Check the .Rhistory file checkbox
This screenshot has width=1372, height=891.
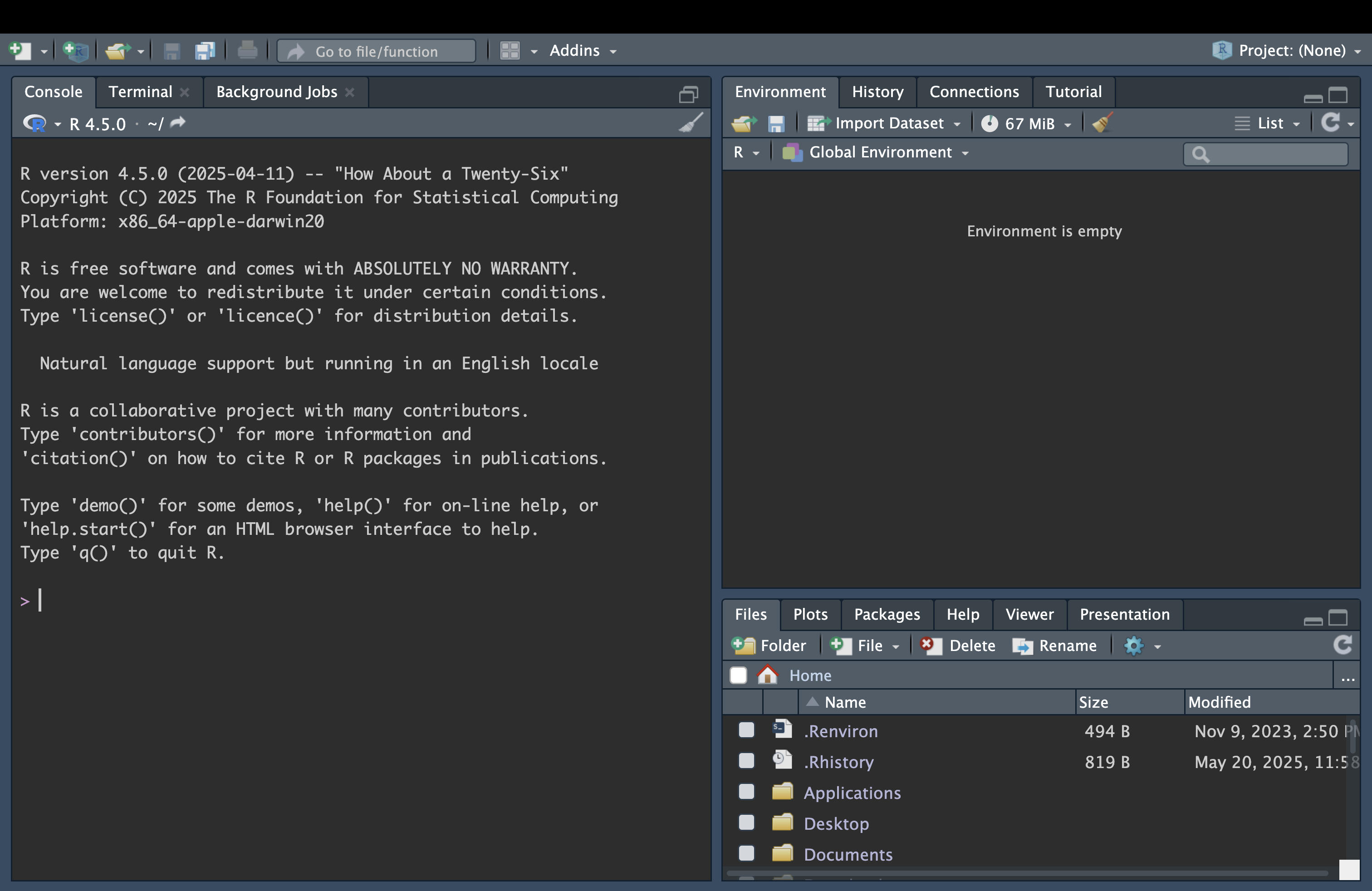[x=746, y=761]
